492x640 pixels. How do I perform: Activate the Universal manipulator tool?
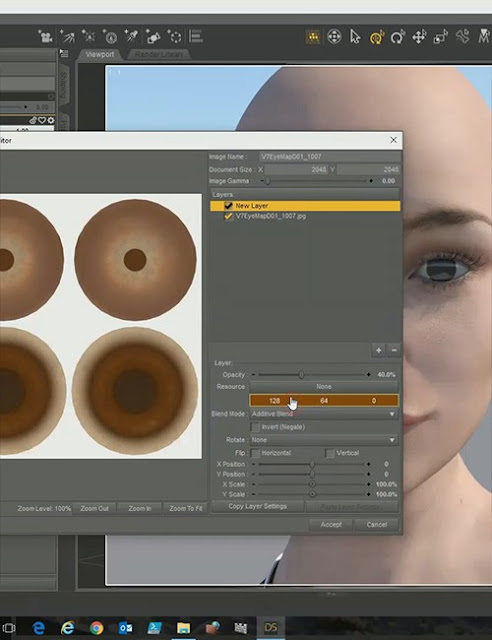click(x=376, y=37)
